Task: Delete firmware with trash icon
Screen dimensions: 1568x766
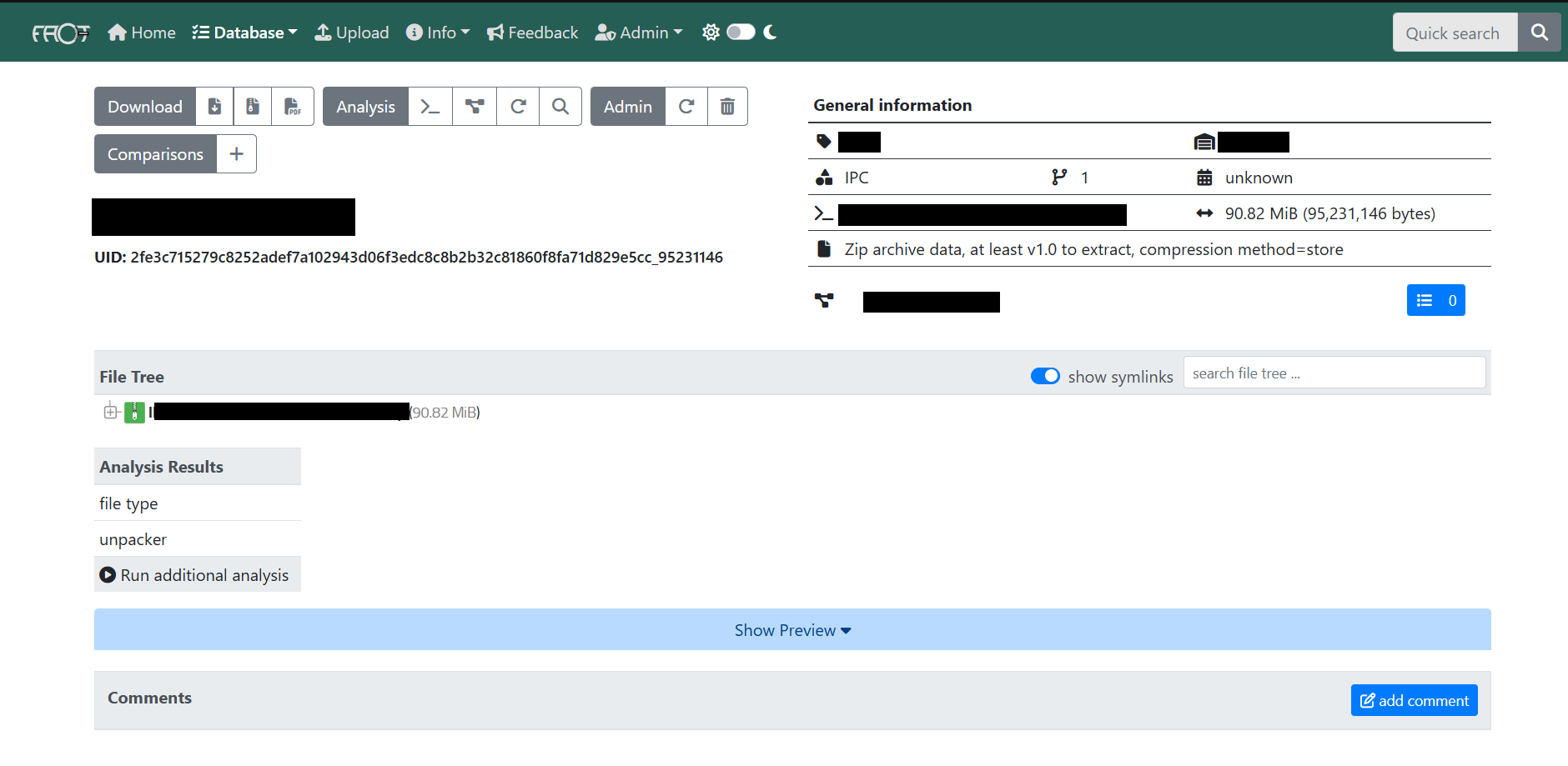Action: 727,107
